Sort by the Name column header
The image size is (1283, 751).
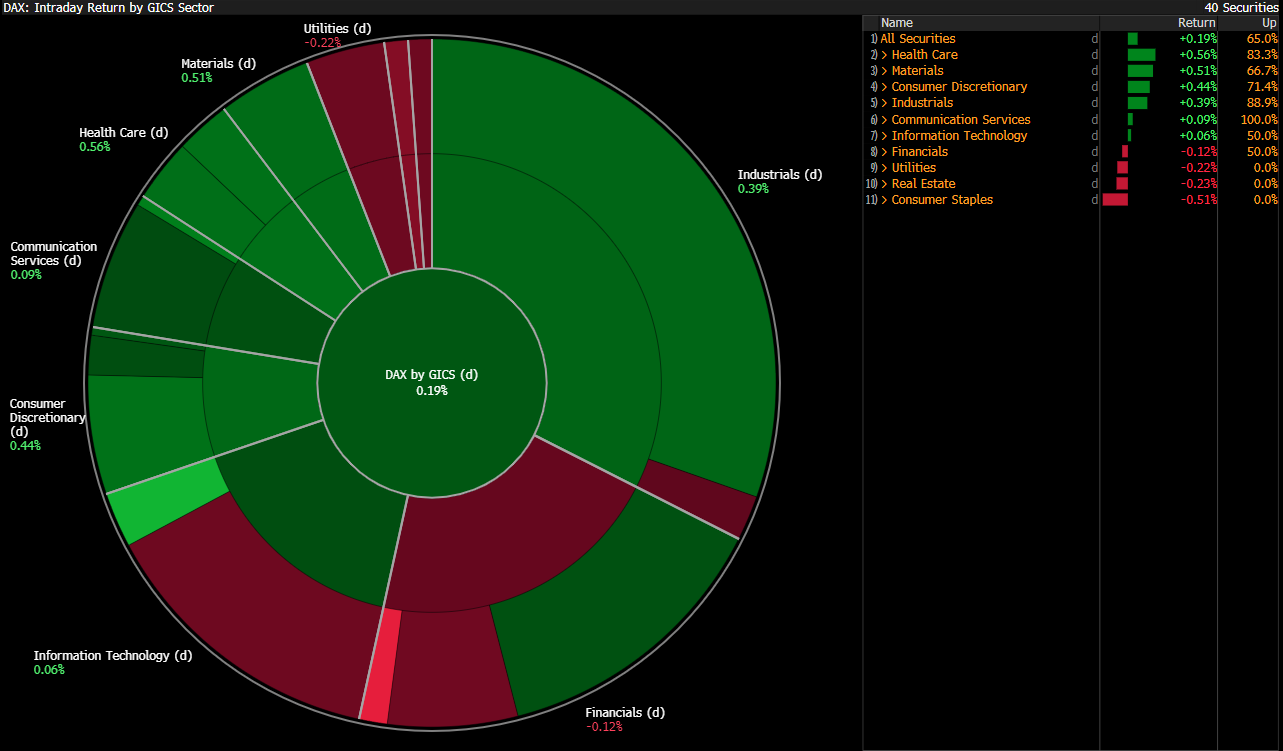pos(897,23)
